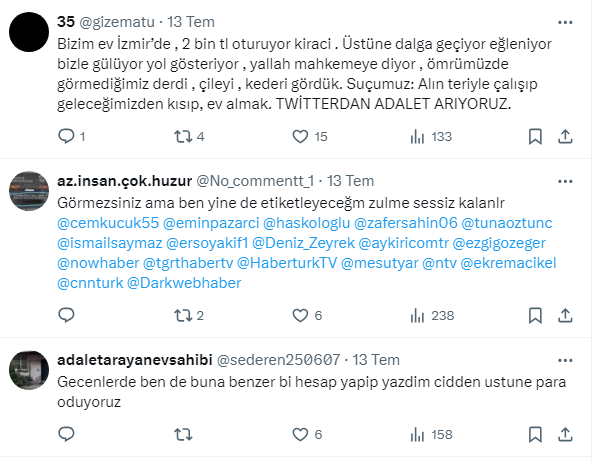Open the gizematu profile avatar
This screenshot has height=463, width=601.
tap(28, 34)
